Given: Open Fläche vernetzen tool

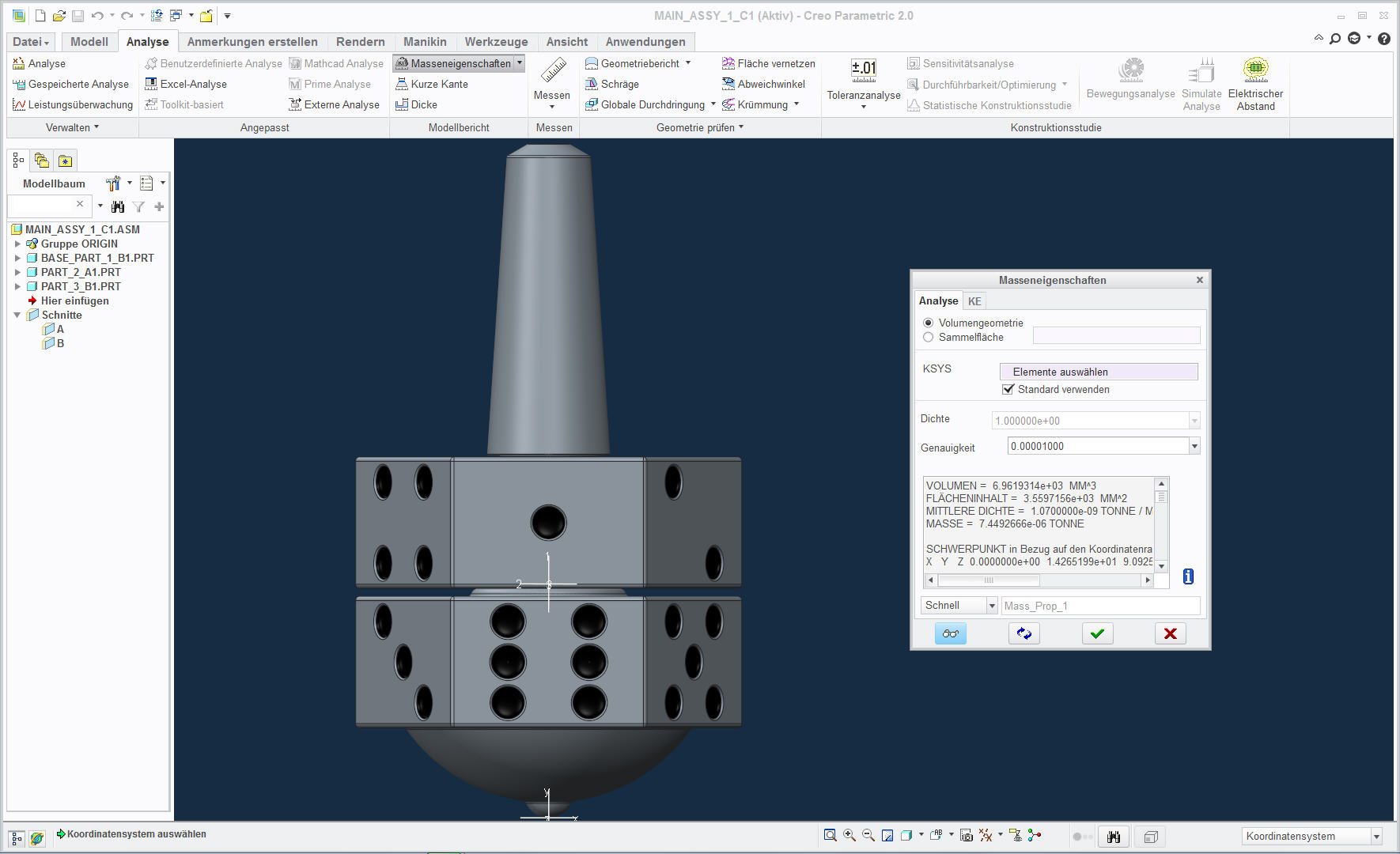Looking at the screenshot, I should (x=768, y=63).
